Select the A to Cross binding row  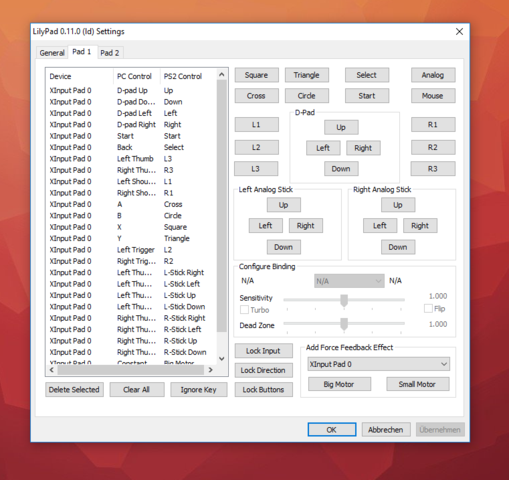[131, 204]
